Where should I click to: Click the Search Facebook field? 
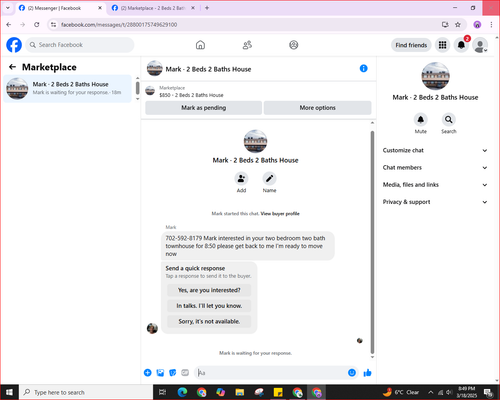[x=80, y=45]
